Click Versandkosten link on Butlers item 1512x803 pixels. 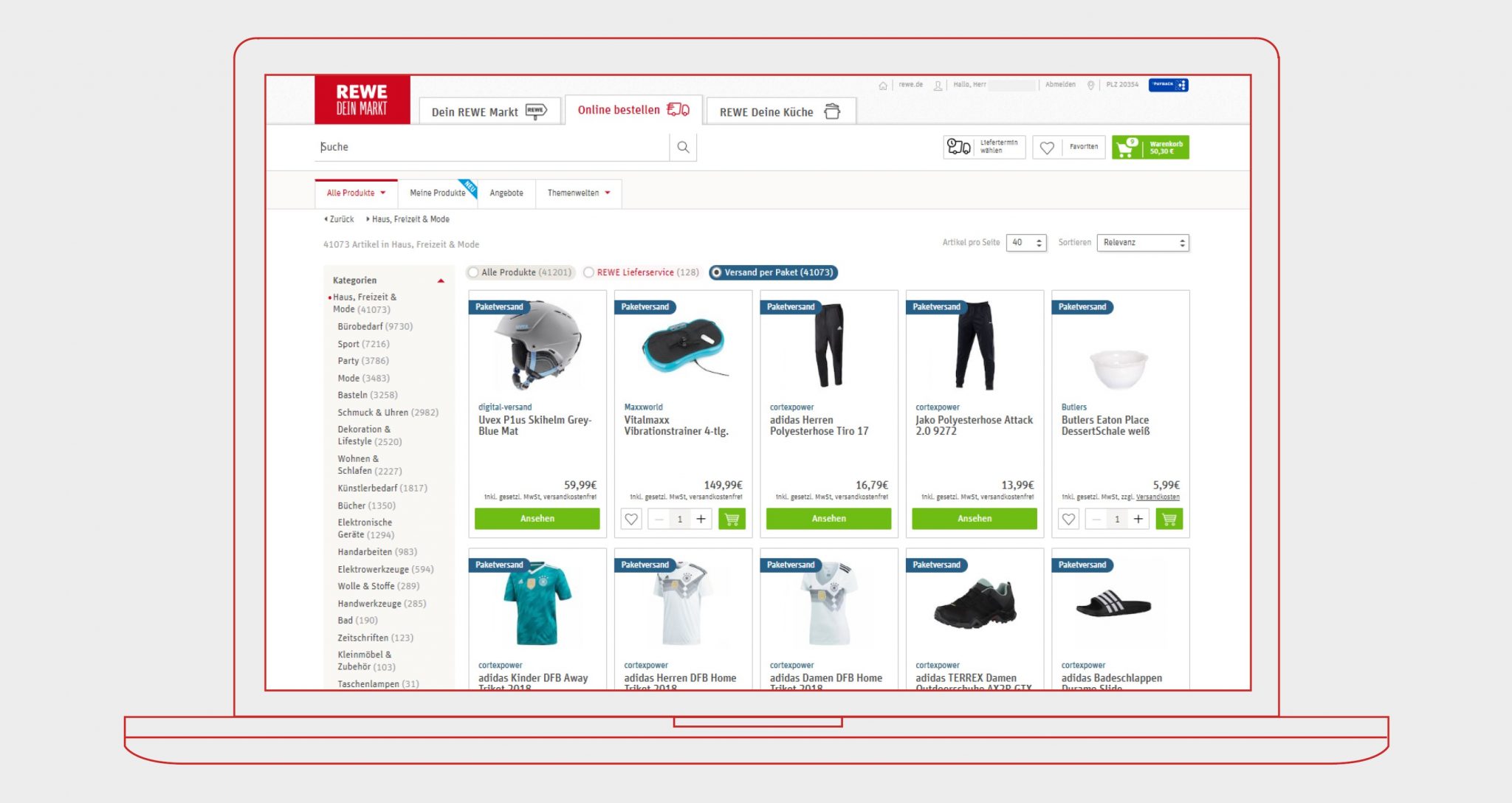[x=1158, y=497]
